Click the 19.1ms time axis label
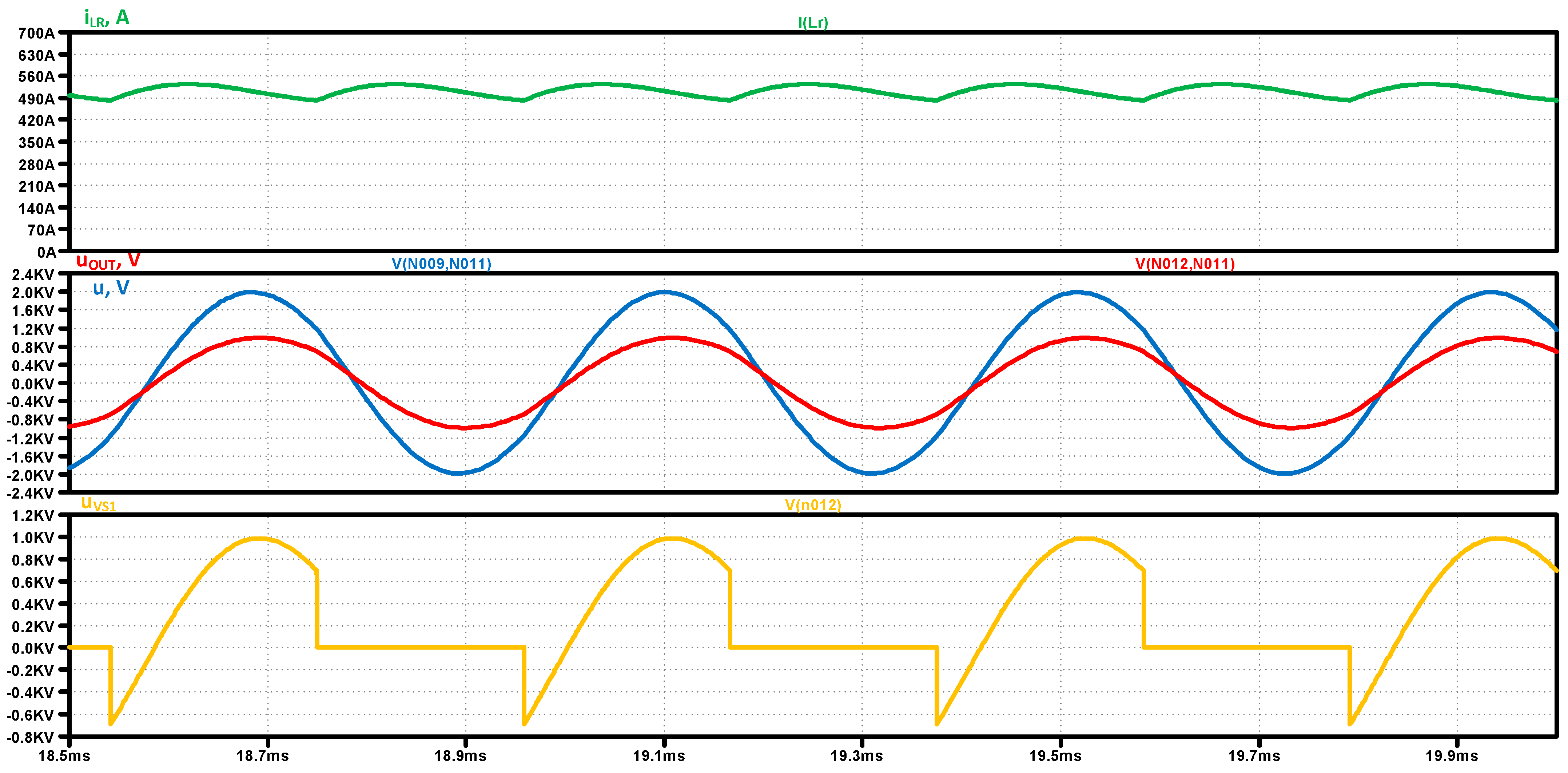The width and height of the screenshot is (1568, 773). (658, 756)
